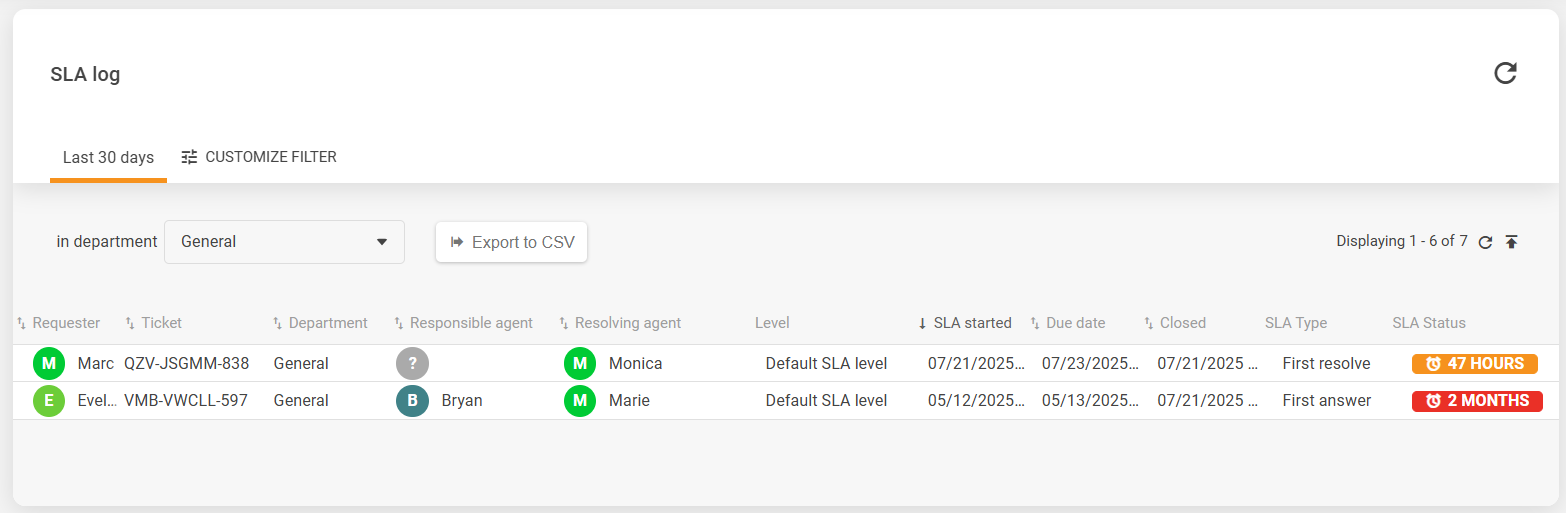Click the refresh icon beside SLA log title
The image size is (1566, 513).
(x=1505, y=73)
